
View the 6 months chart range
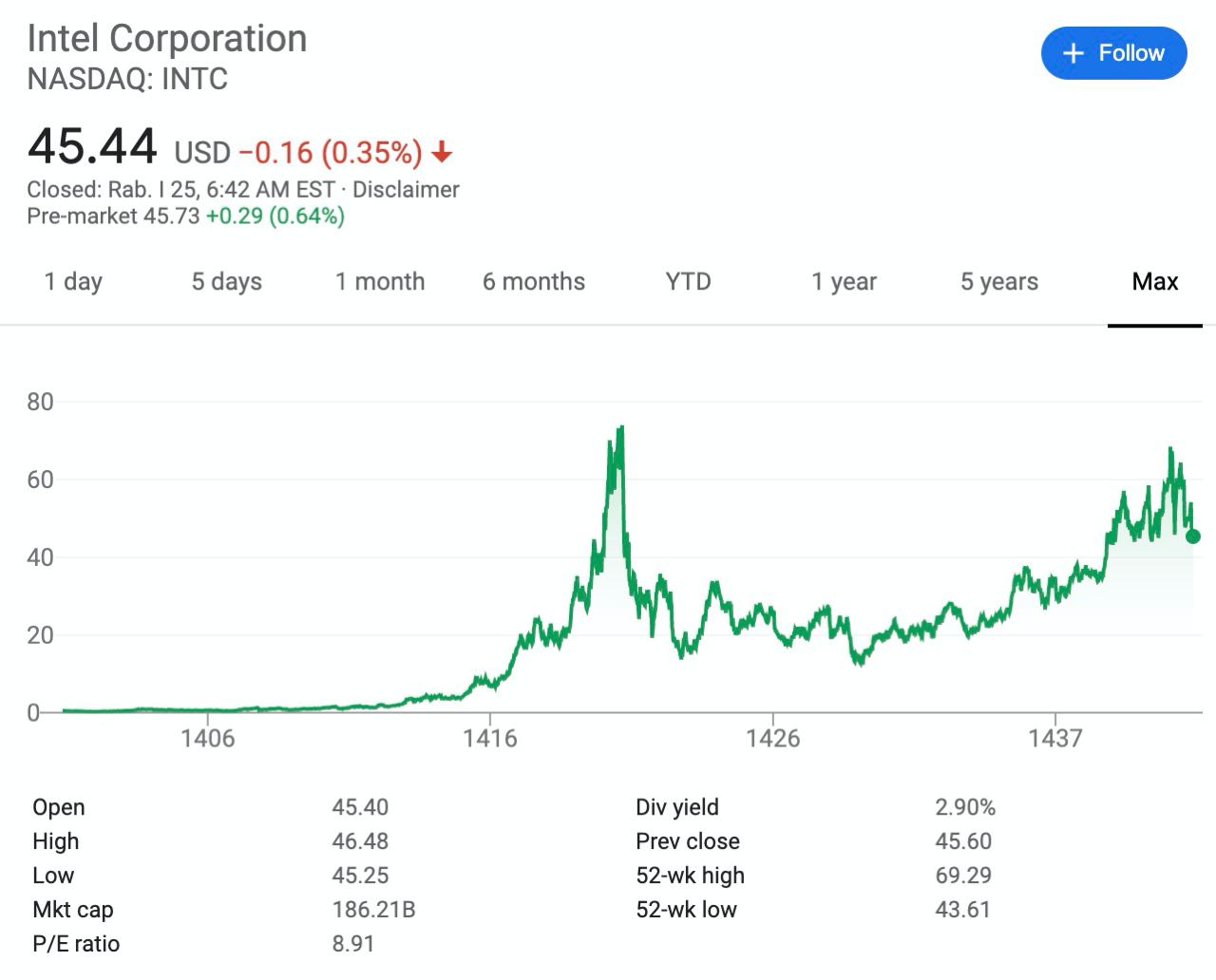534,281
